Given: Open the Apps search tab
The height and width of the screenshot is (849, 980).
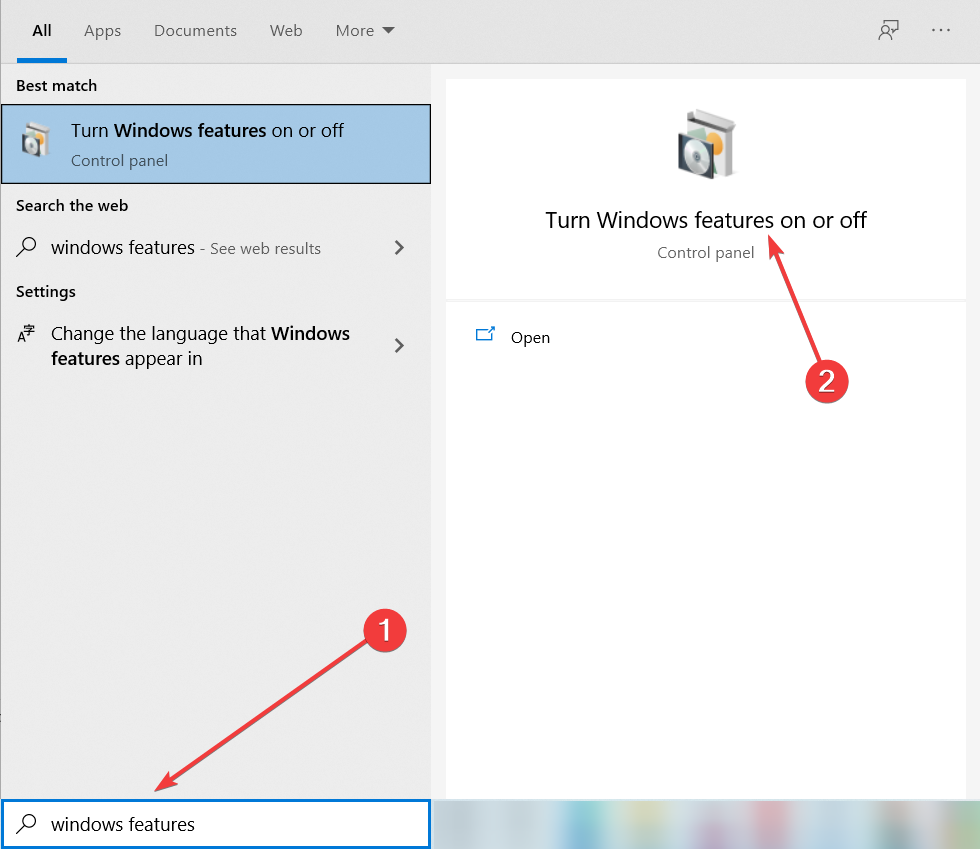Looking at the screenshot, I should tap(102, 31).
